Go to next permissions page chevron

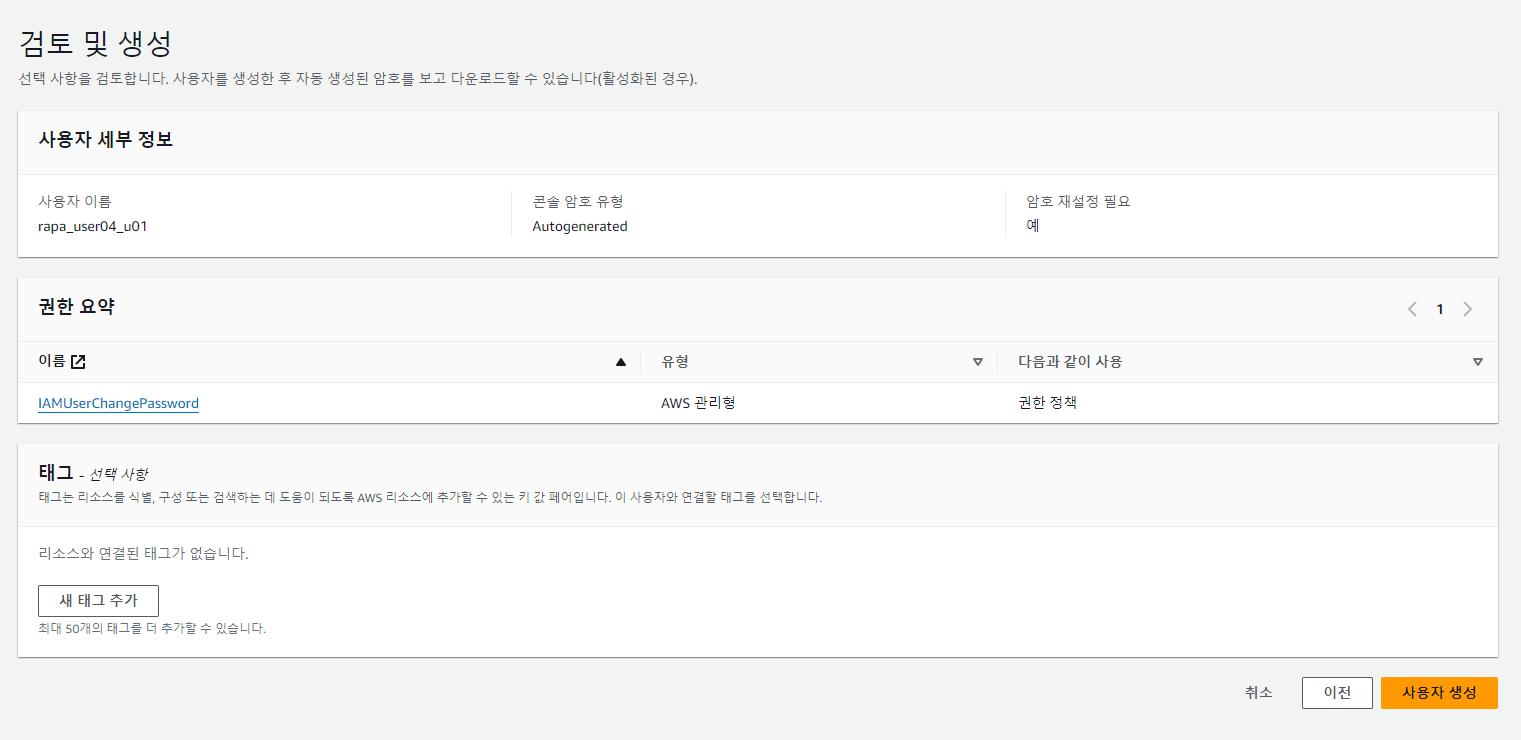tap(1468, 309)
